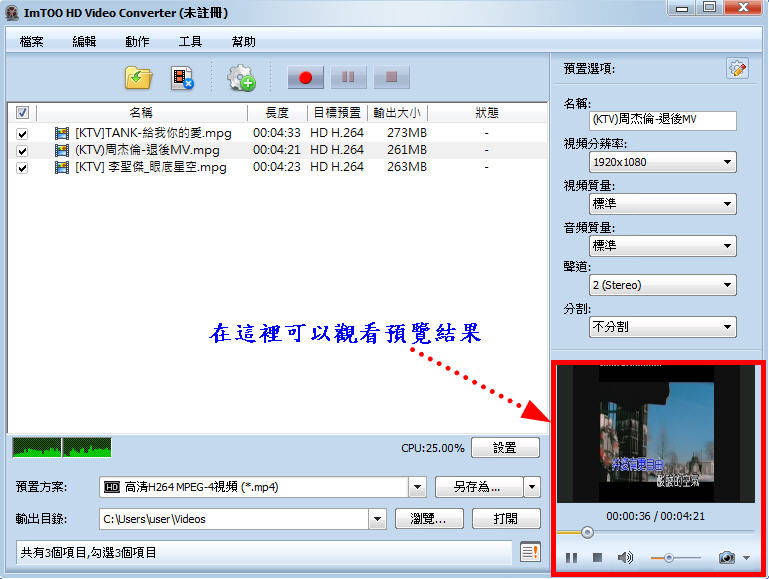Open the 工具 menu

(x=190, y=42)
